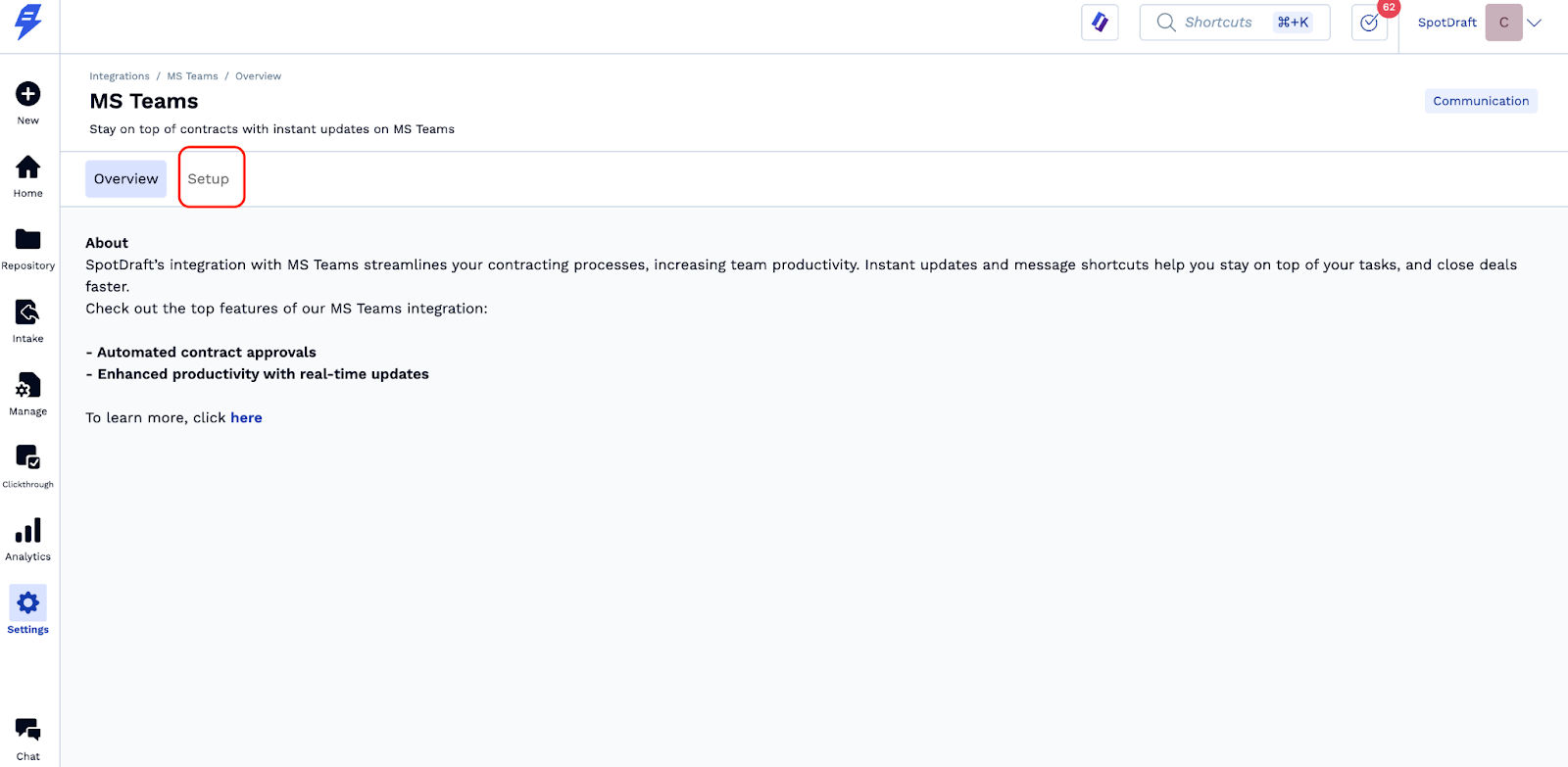Viewport: 1568px width, 767px height.
Task: Click the user avatar labeled C
Action: click(x=1503, y=23)
